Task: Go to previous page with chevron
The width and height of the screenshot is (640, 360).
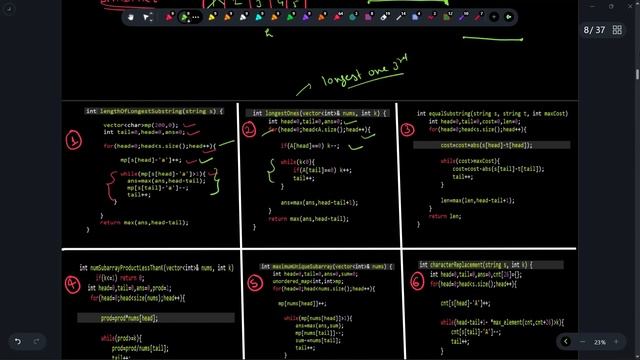Action: (x=566, y=342)
